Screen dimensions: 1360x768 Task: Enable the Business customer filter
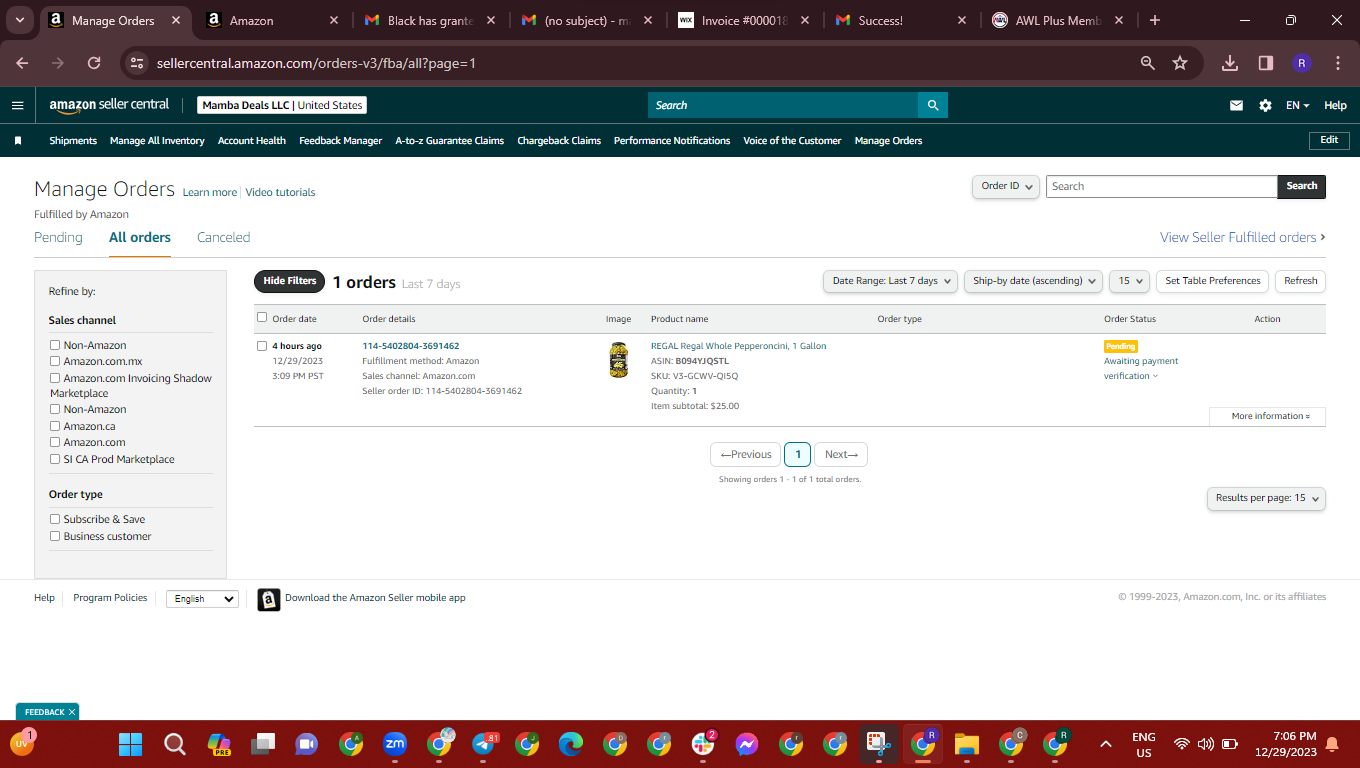coord(55,536)
